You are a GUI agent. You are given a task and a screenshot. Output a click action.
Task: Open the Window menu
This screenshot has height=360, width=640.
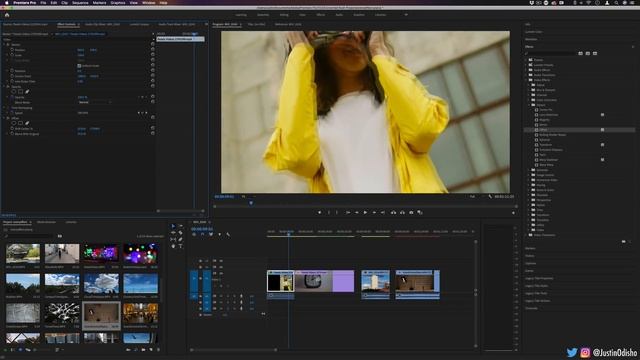pyautogui.click(x=149, y=2)
